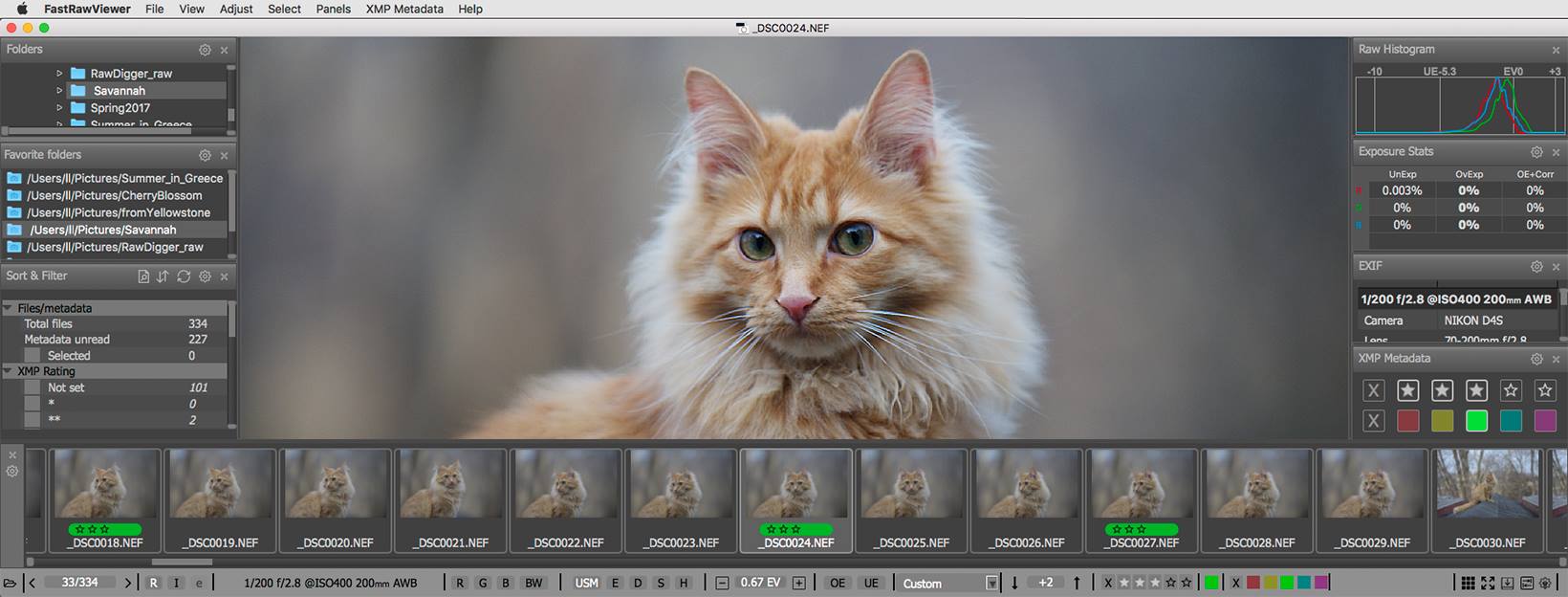Toggle red channel R button
Viewport: 1568px width, 597px height.
pyautogui.click(x=460, y=583)
